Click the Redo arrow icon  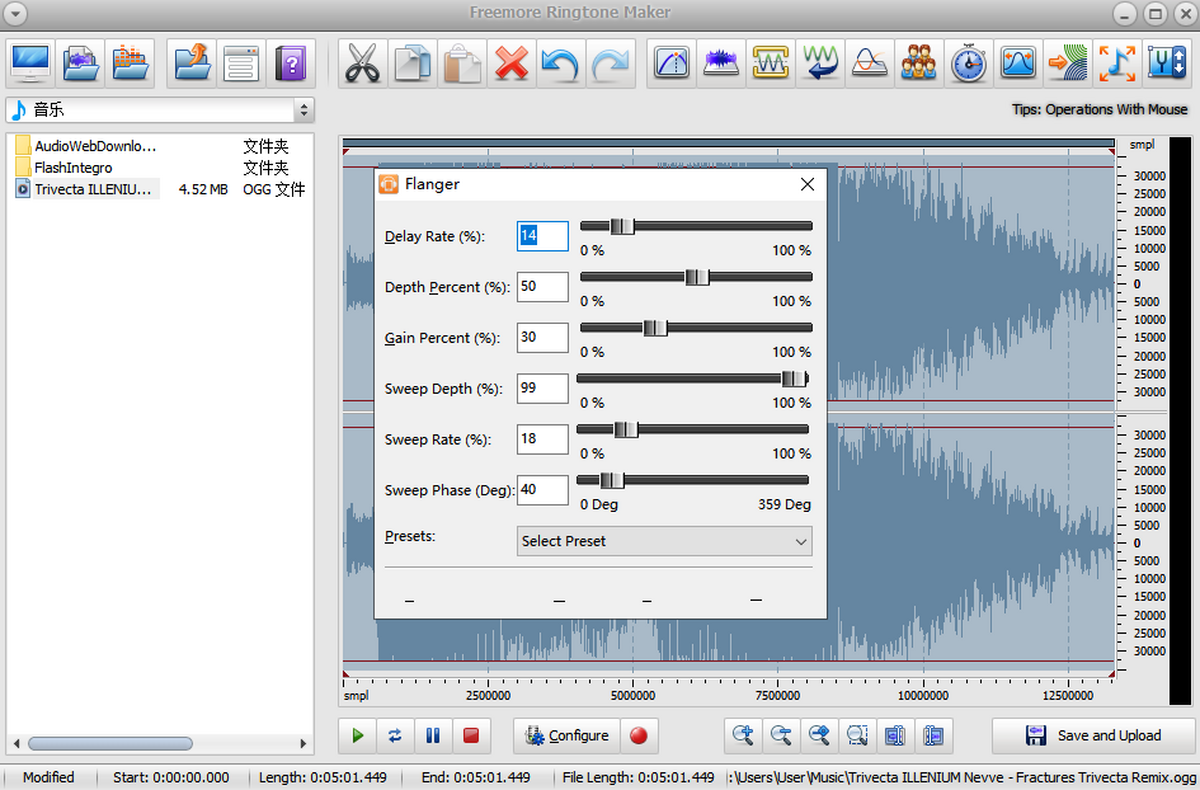[609, 63]
